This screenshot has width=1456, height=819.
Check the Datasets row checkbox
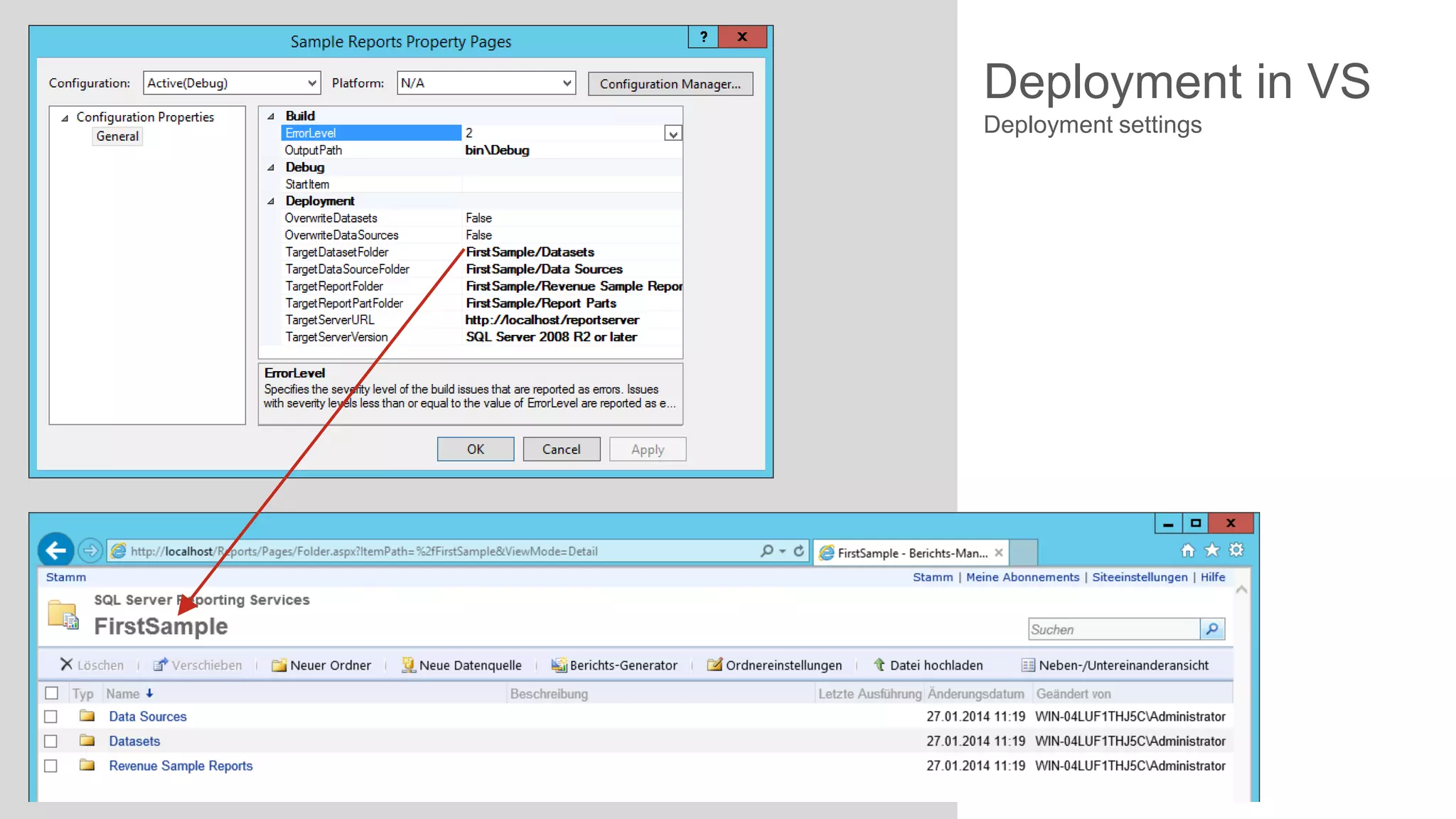(x=50, y=741)
